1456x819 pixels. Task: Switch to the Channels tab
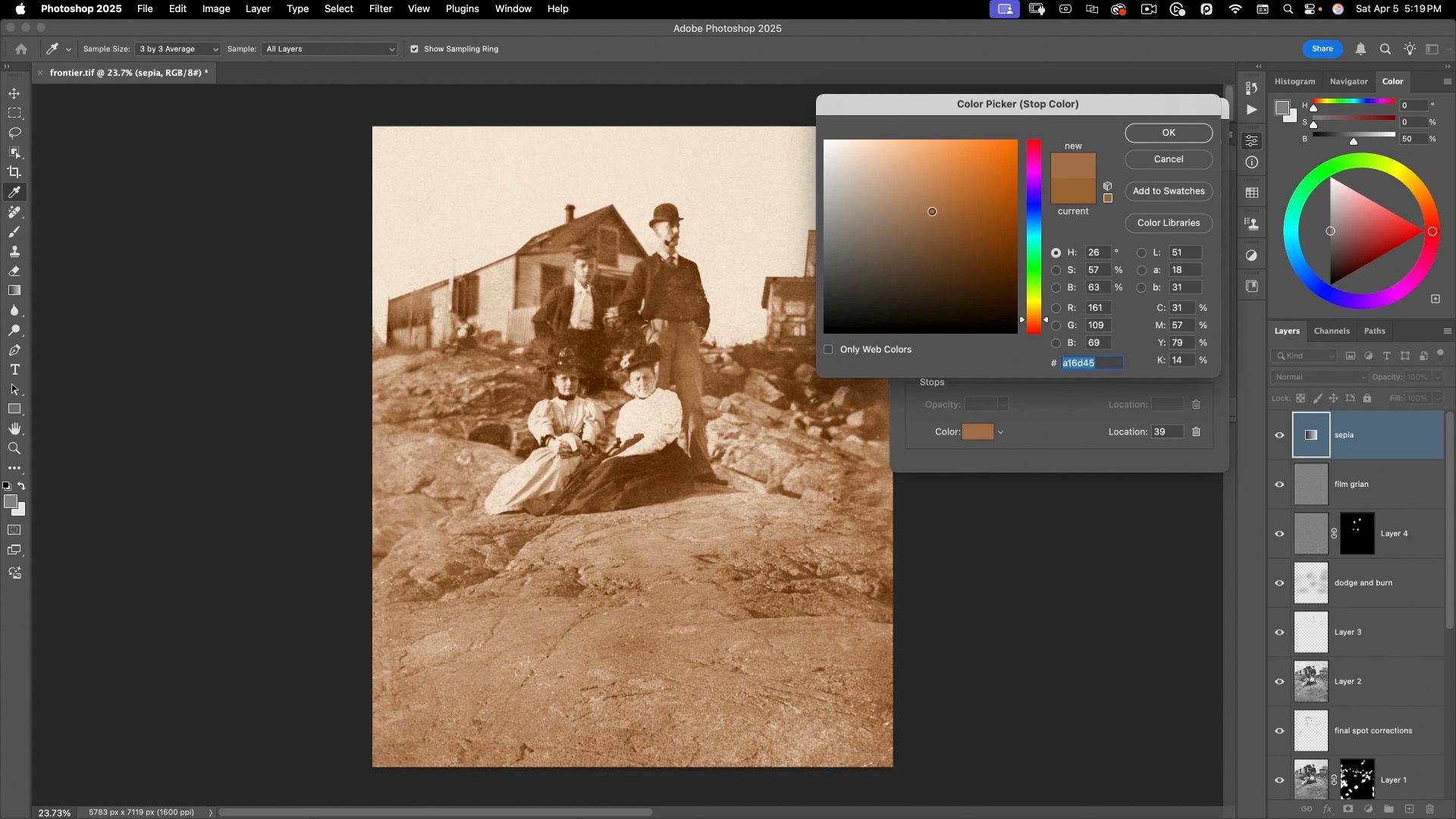[x=1331, y=331]
